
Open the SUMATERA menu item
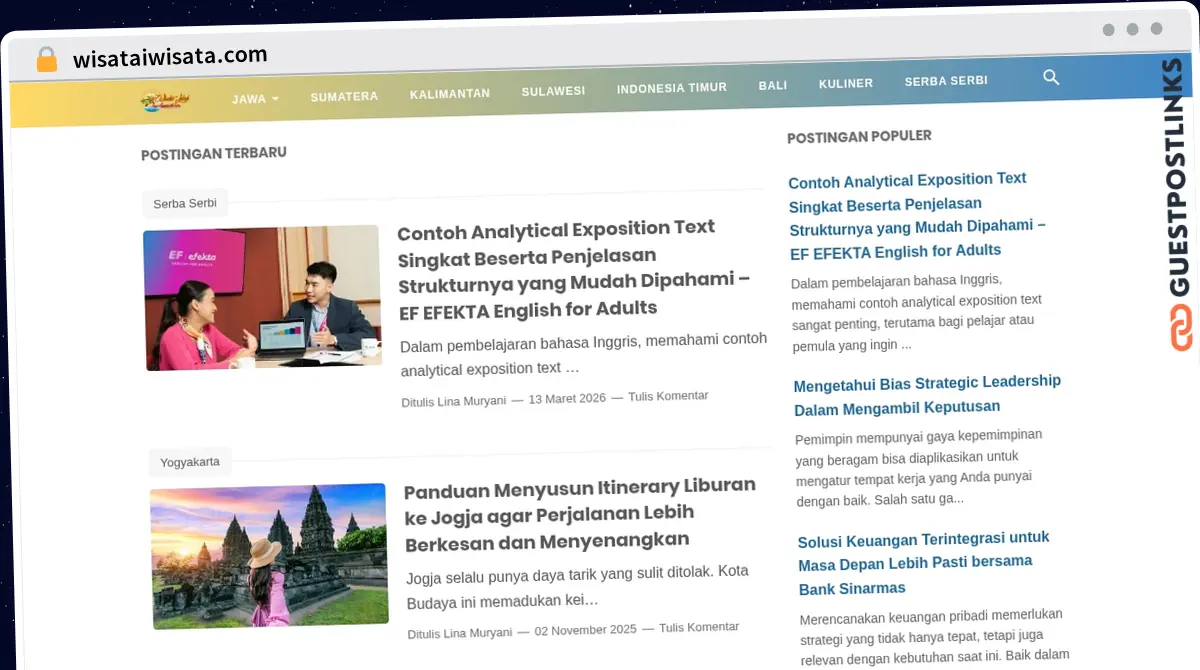point(344,97)
